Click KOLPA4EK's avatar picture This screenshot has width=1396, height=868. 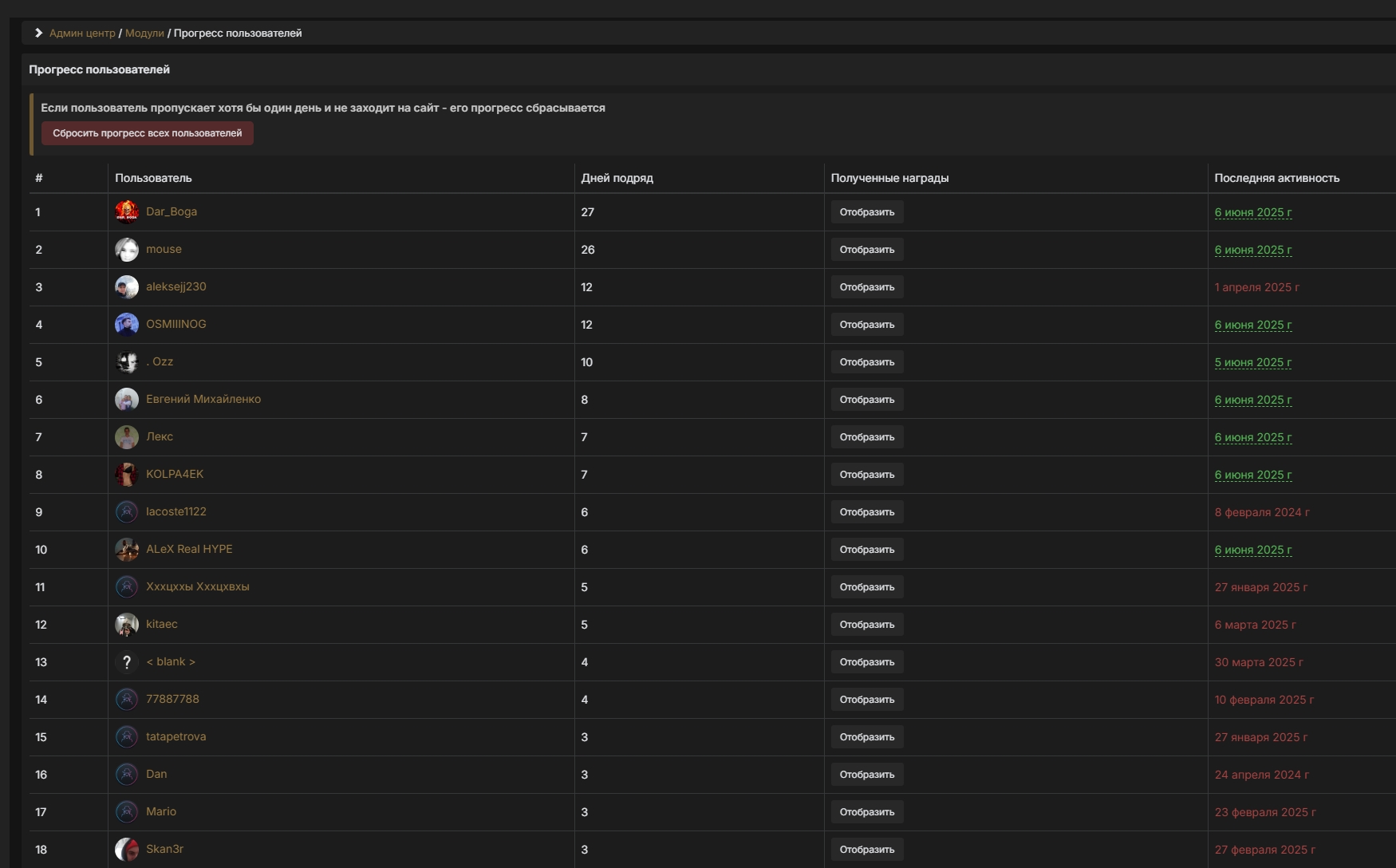point(126,475)
